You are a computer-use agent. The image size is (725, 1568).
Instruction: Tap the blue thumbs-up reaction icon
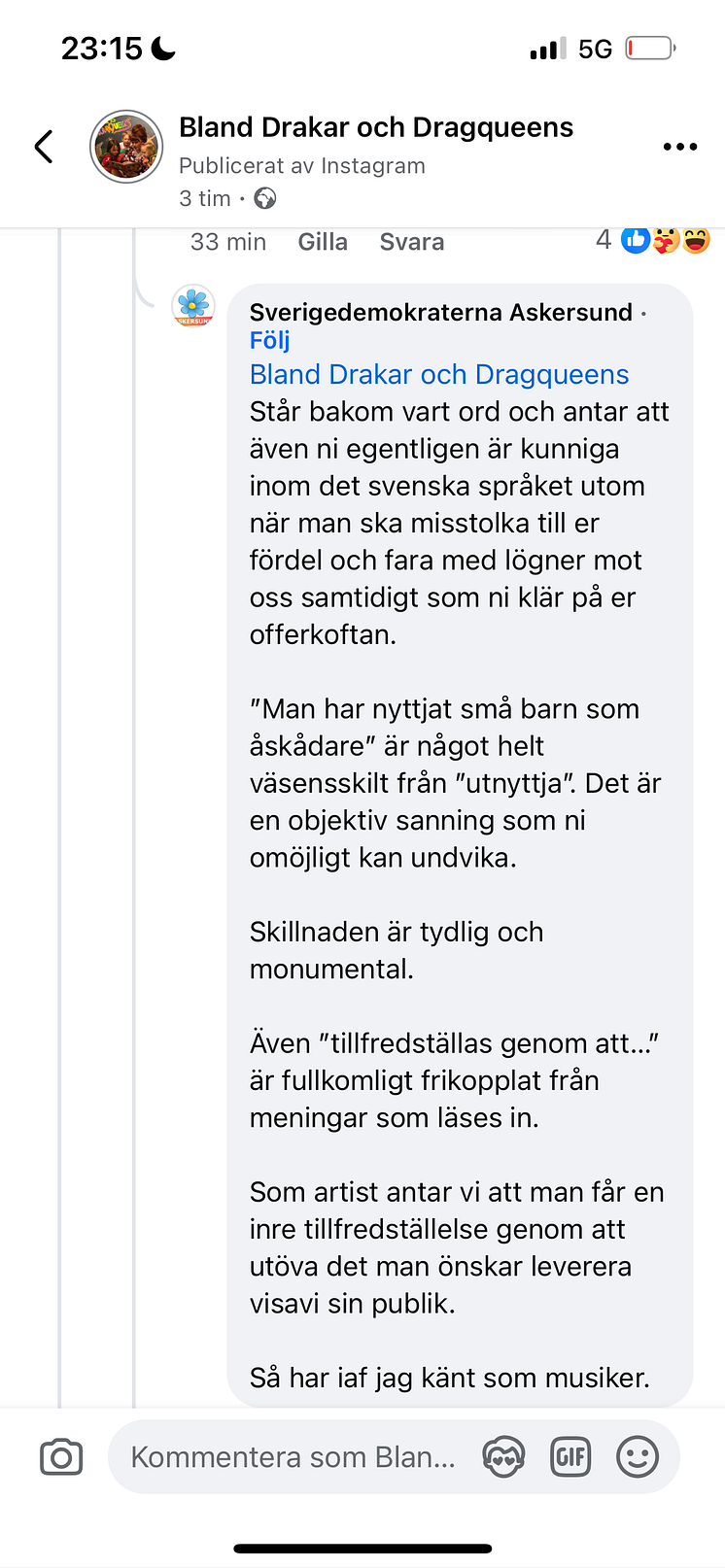[x=636, y=240]
